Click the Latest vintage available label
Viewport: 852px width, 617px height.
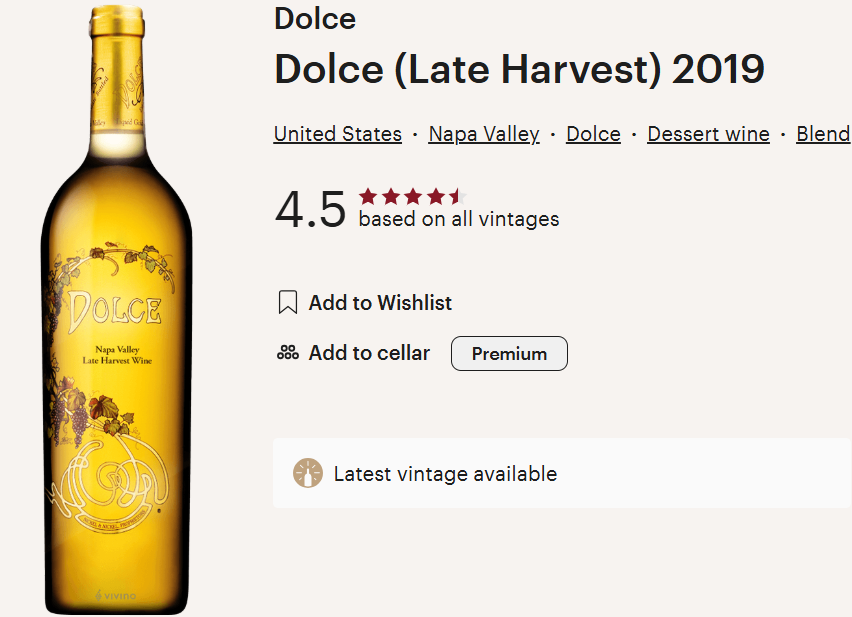[445, 474]
